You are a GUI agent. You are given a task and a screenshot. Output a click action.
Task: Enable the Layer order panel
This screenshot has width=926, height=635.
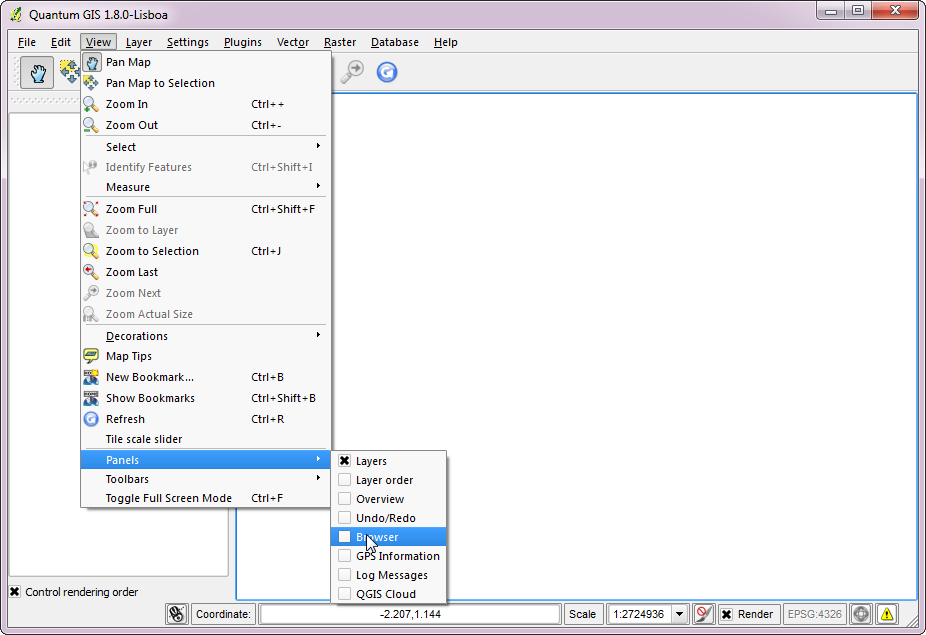click(344, 480)
